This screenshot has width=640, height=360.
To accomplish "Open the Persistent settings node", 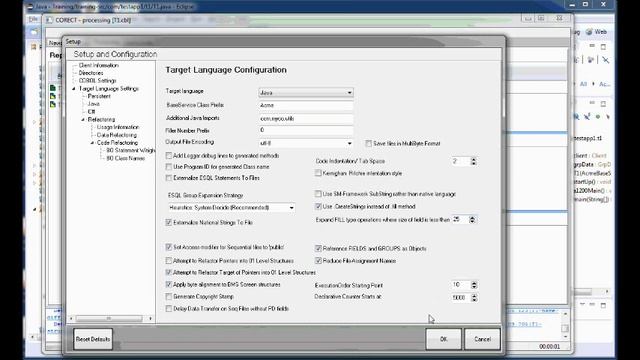I will (x=99, y=96).
